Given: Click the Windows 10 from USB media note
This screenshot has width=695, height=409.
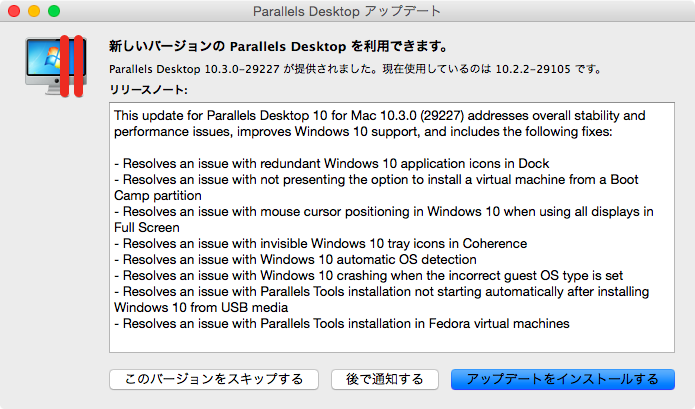Looking at the screenshot, I should pos(381,300).
